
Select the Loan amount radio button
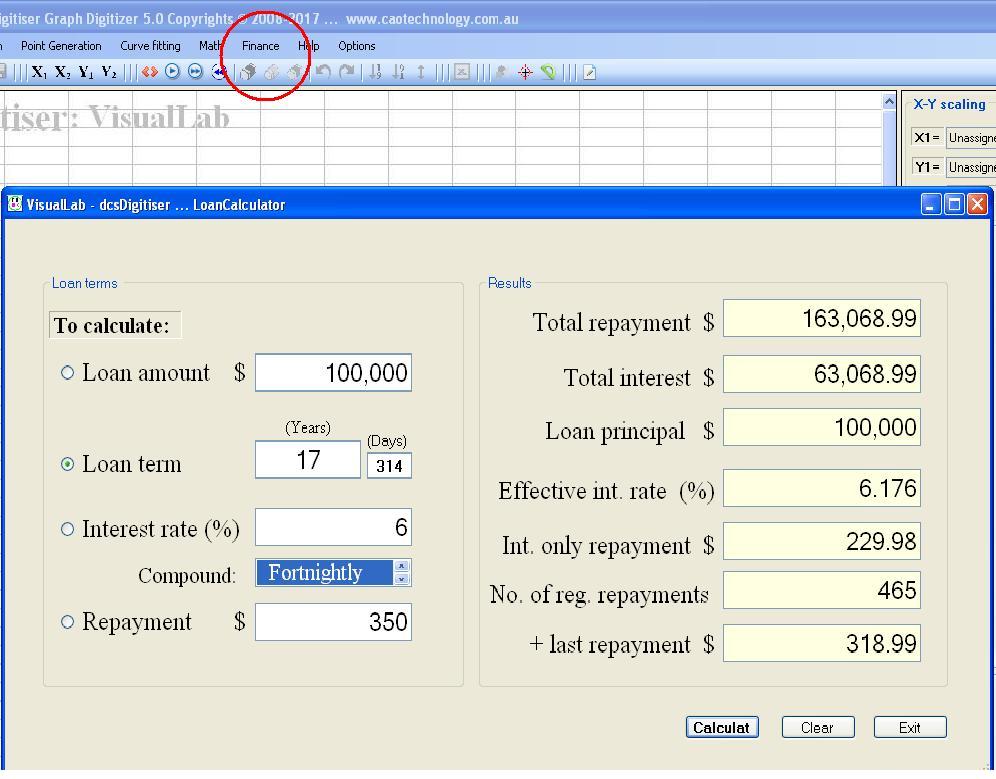66,372
